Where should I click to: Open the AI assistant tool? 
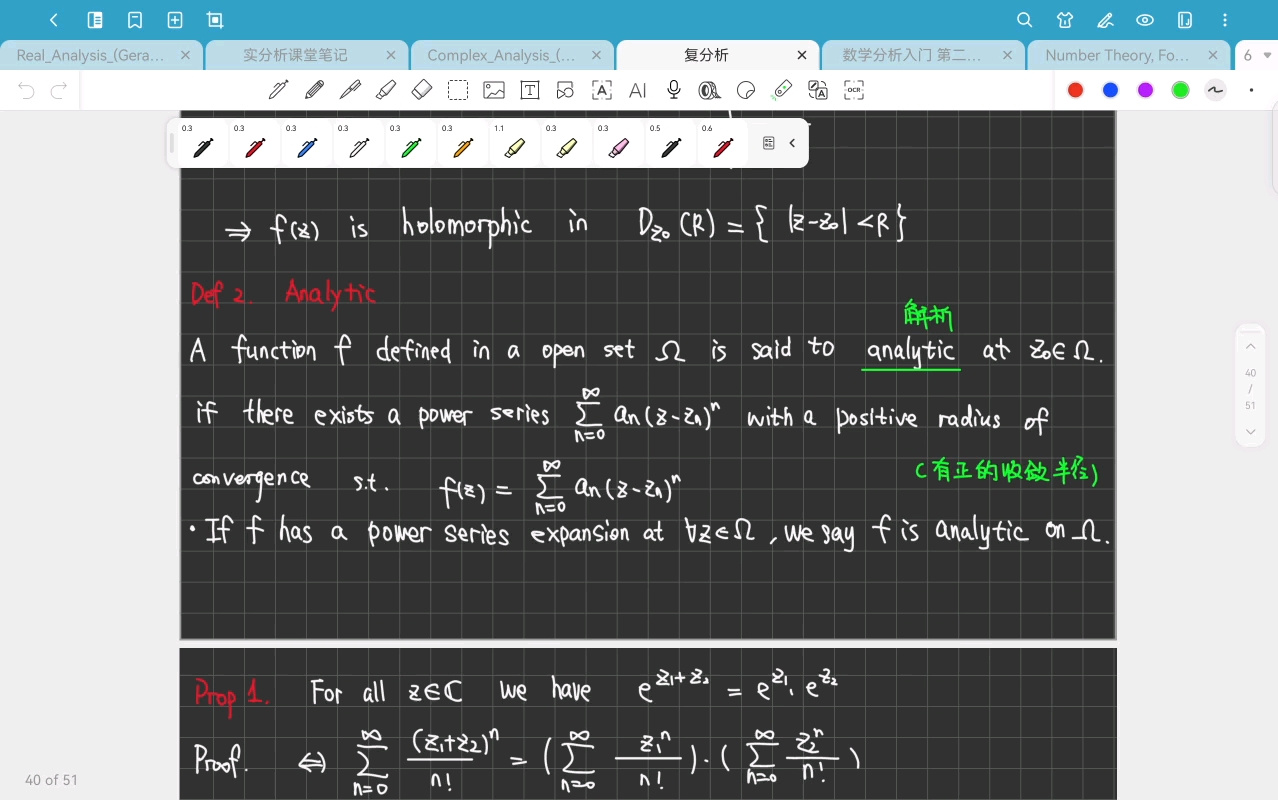(x=638, y=90)
